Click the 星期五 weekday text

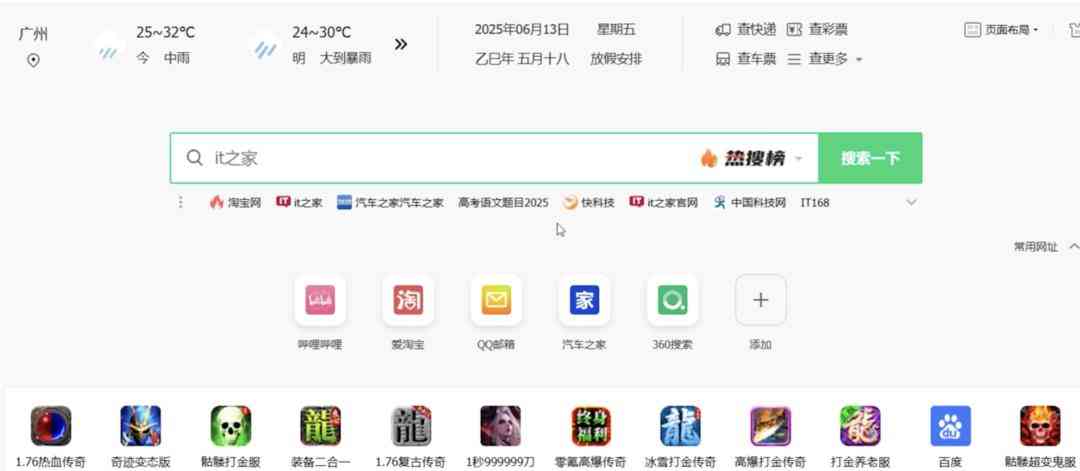pos(616,30)
